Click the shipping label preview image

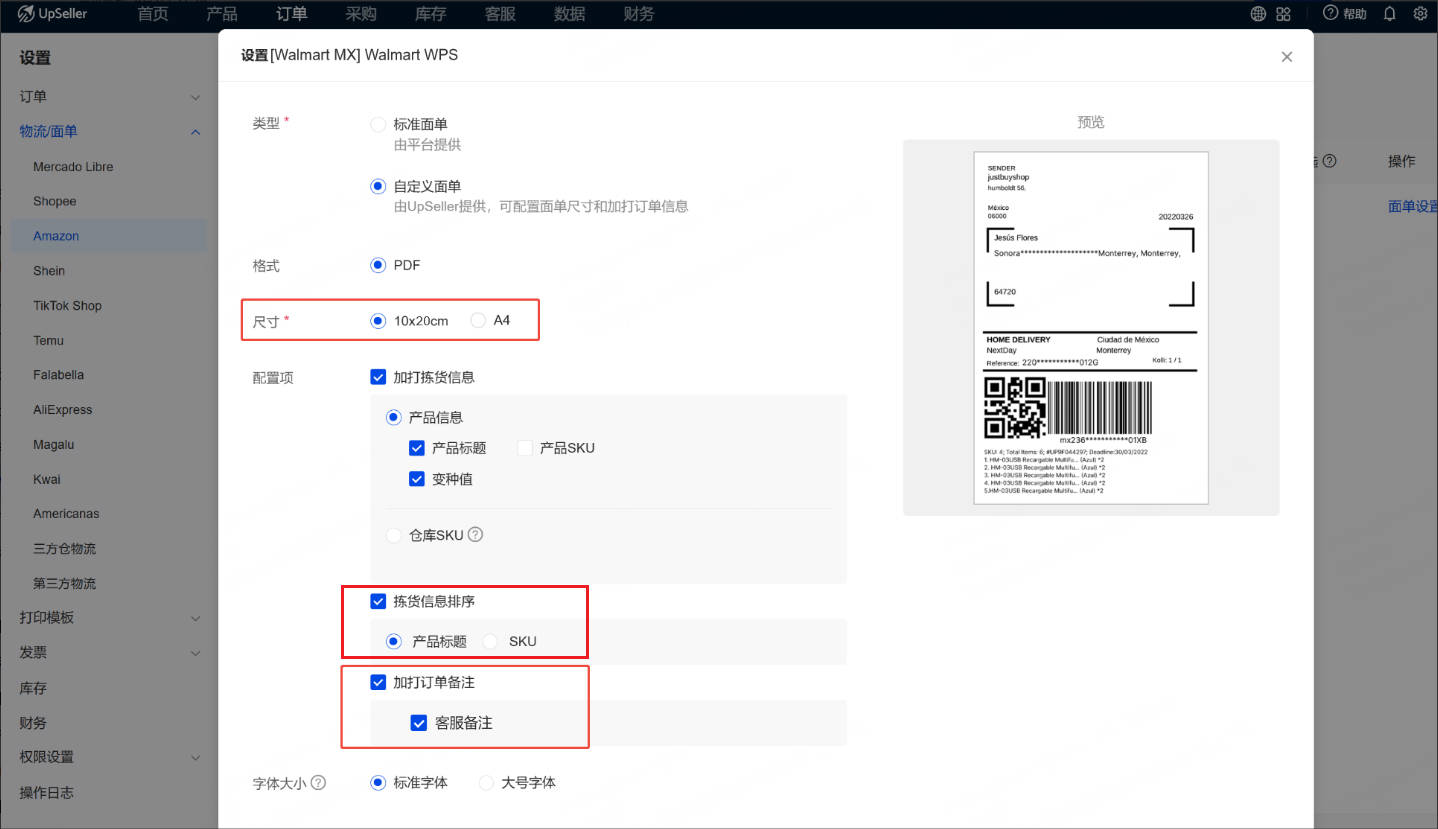(x=1090, y=330)
